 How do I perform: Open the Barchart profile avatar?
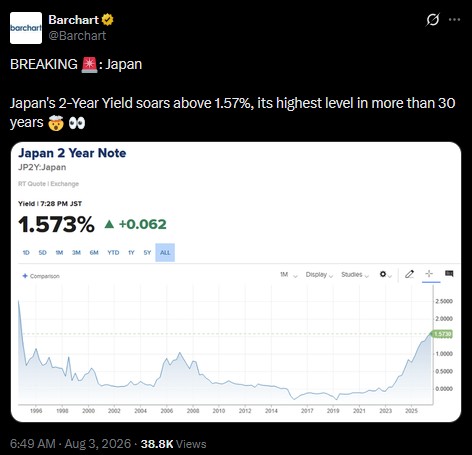click(26, 28)
